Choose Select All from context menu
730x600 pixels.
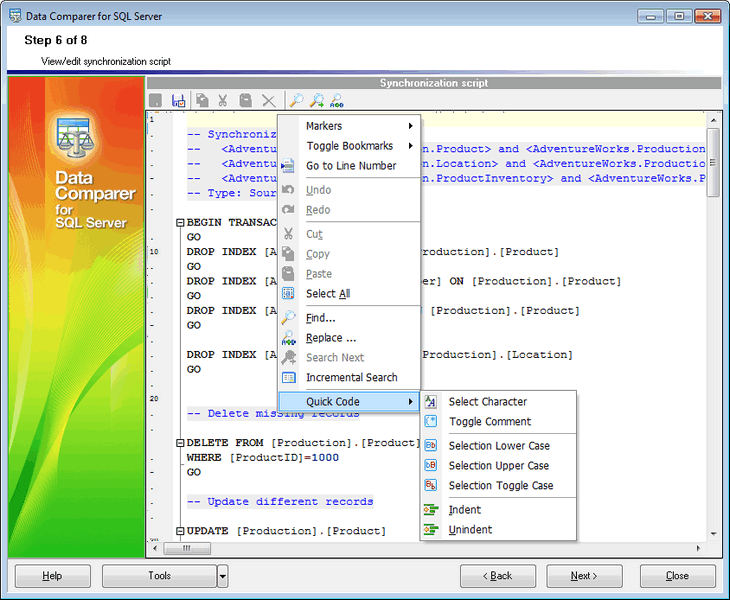tap(350, 293)
